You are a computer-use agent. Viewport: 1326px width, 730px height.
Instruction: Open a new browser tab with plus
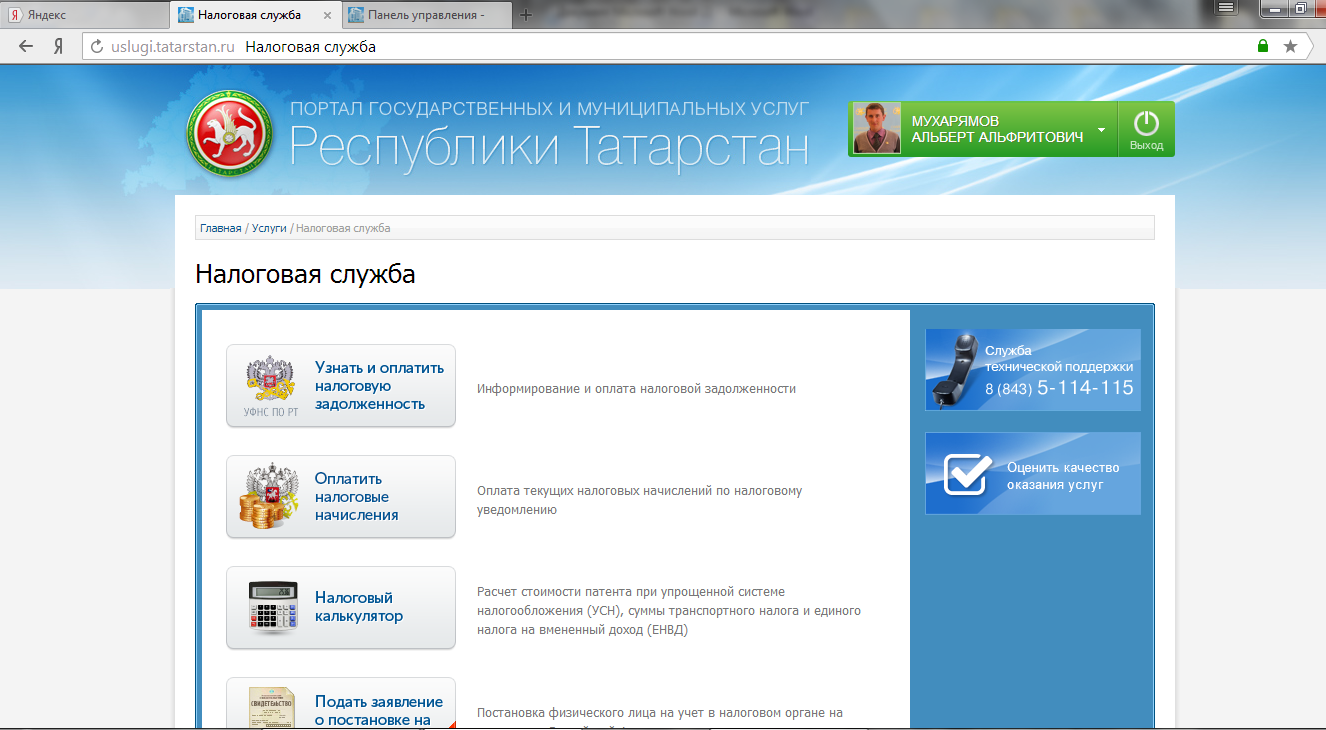pos(526,15)
